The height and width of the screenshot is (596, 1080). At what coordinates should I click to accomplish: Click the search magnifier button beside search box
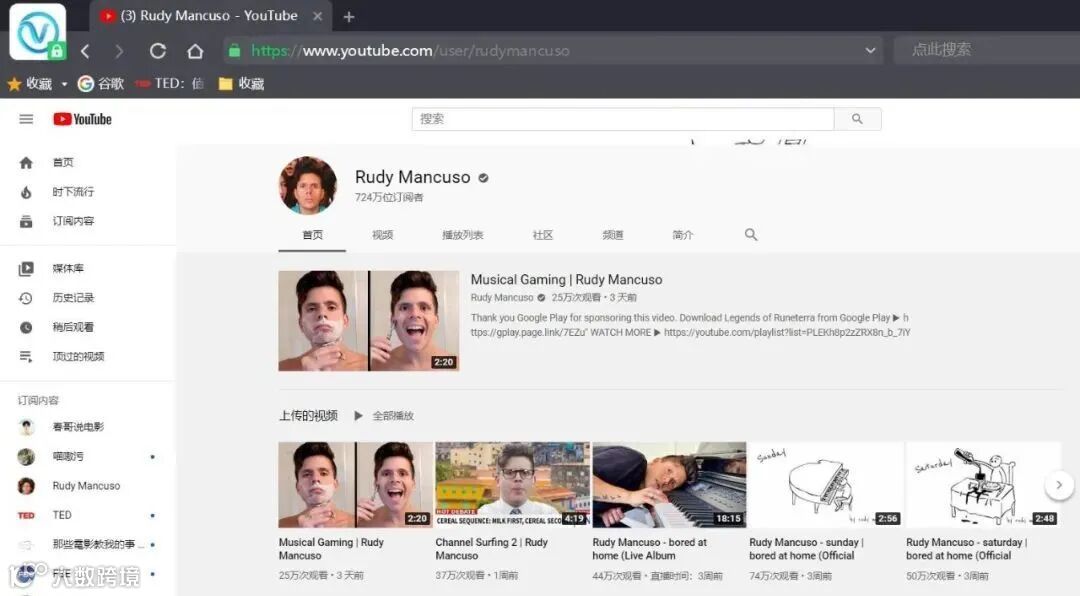[x=857, y=119]
